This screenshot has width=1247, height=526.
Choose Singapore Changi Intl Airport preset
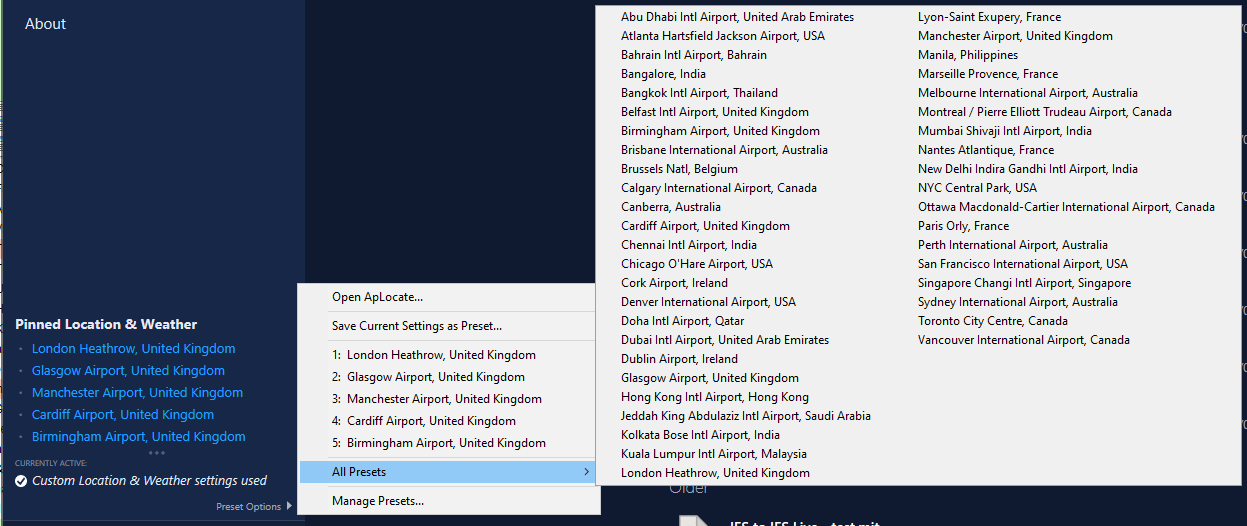coord(1024,283)
